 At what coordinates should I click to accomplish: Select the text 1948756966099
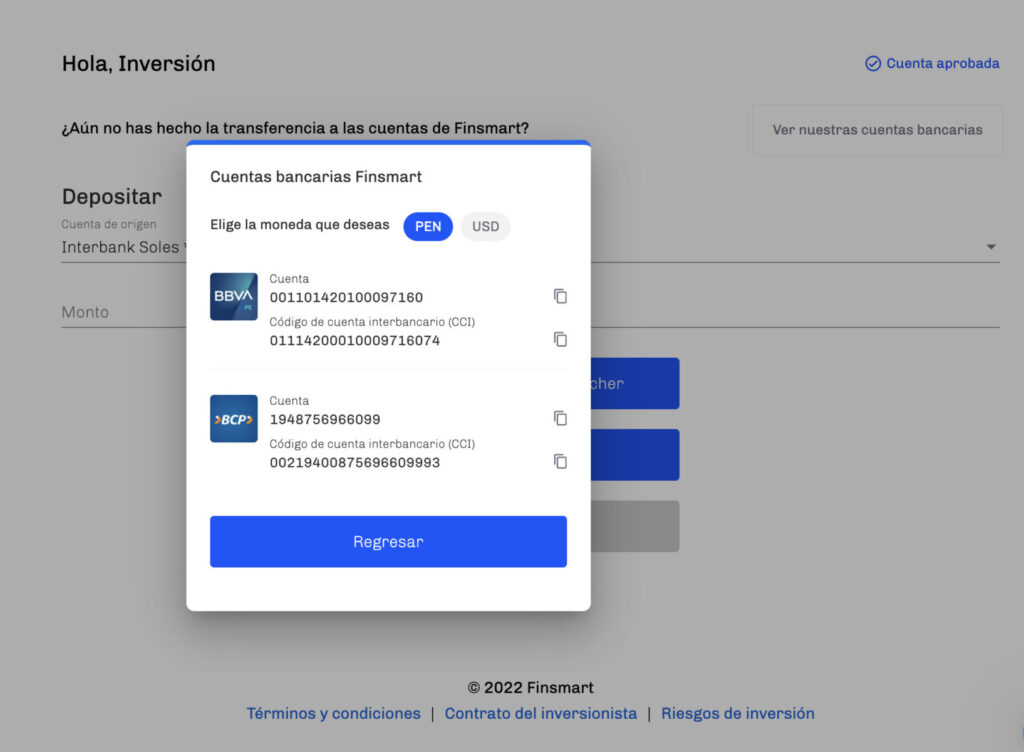325,420
